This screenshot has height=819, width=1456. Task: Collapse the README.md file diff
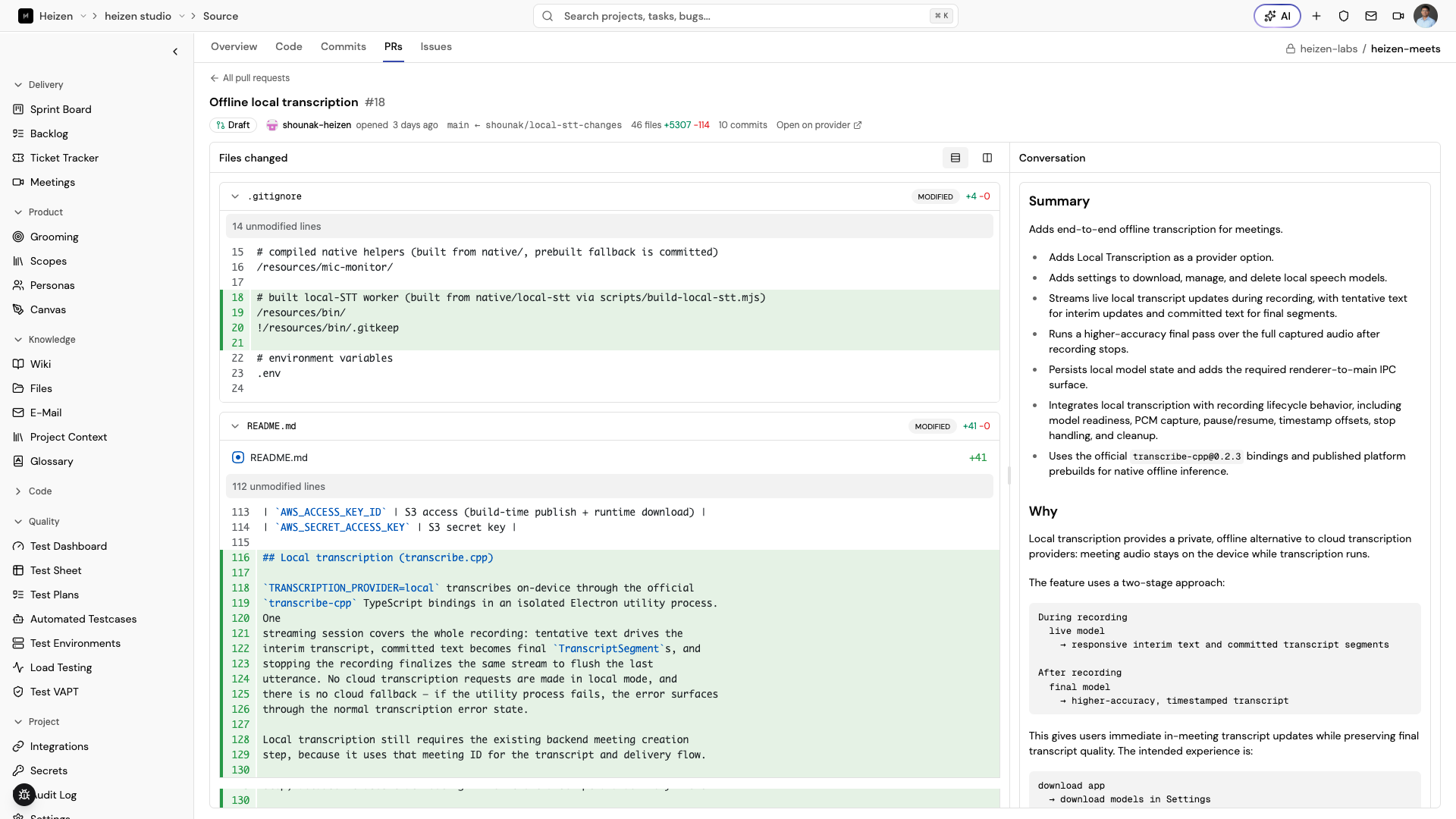coord(235,426)
